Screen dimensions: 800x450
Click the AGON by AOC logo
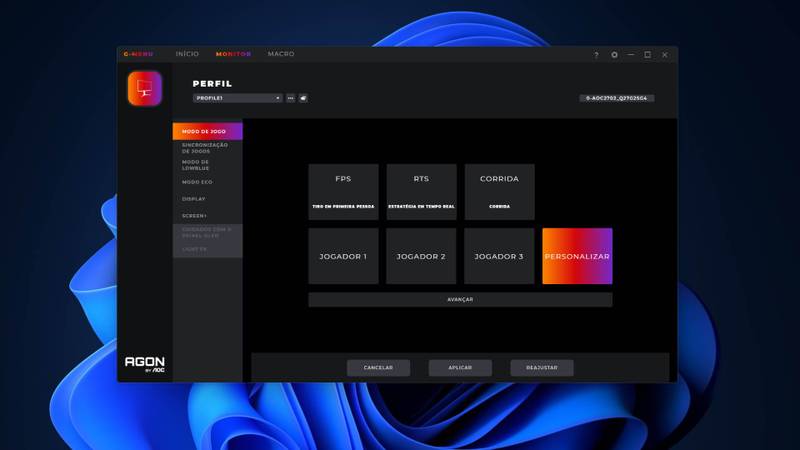145,364
